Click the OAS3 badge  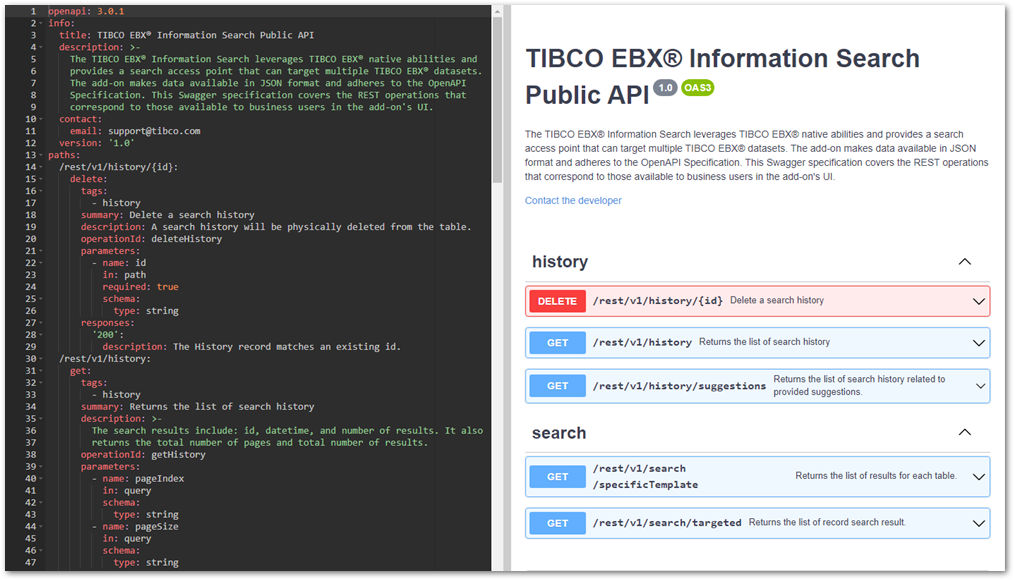pos(697,87)
